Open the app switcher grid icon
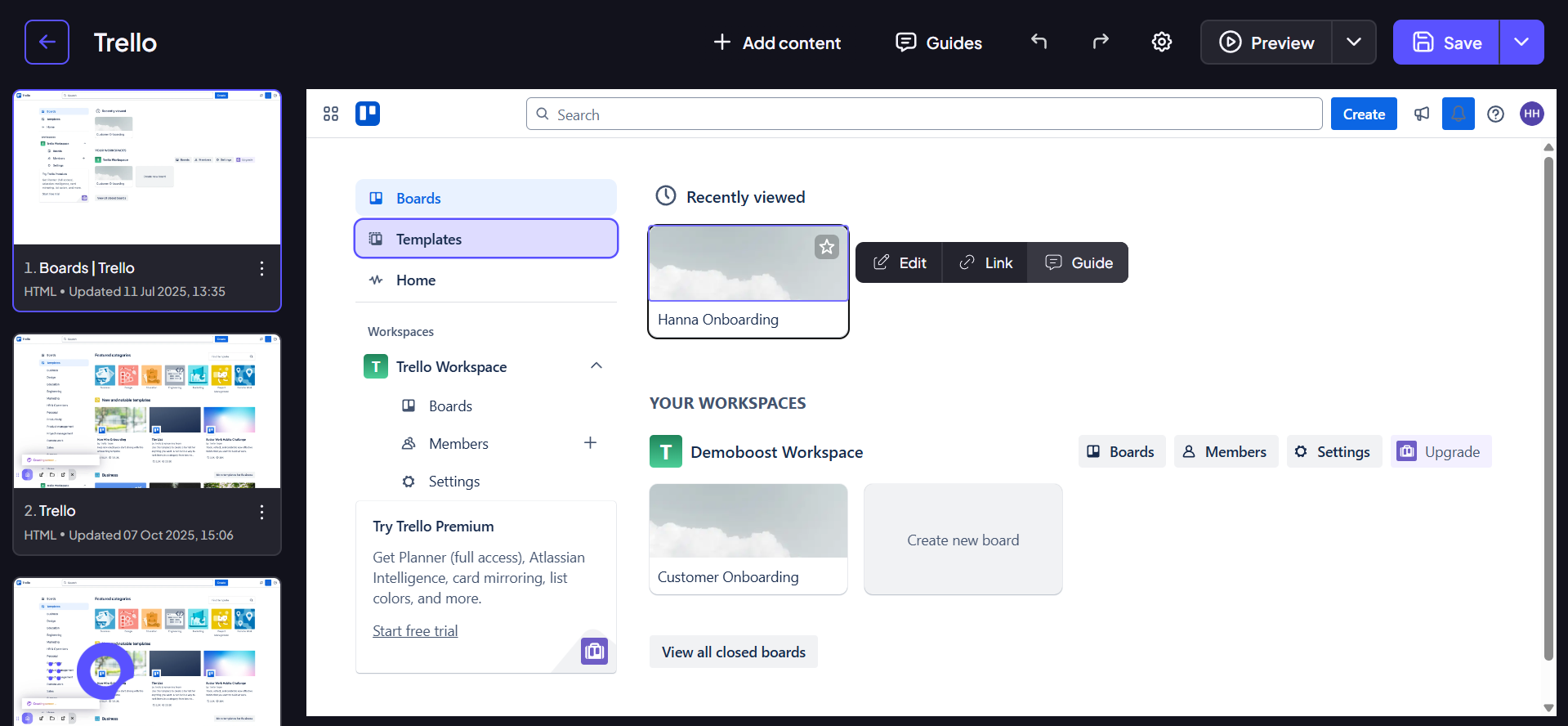The image size is (1568, 726). (x=331, y=114)
